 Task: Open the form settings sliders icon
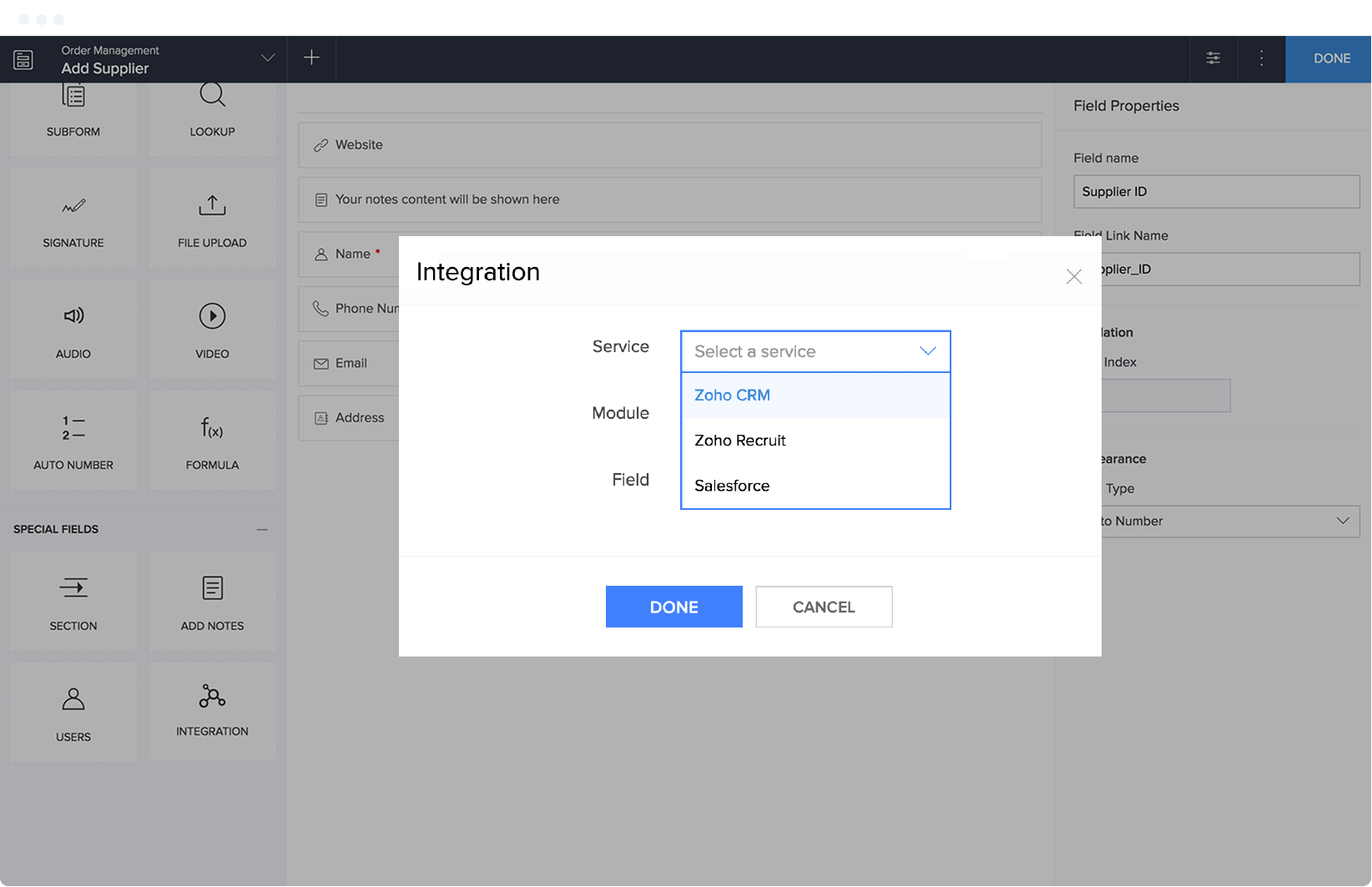pyautogui.click(x=1213, y=58)
